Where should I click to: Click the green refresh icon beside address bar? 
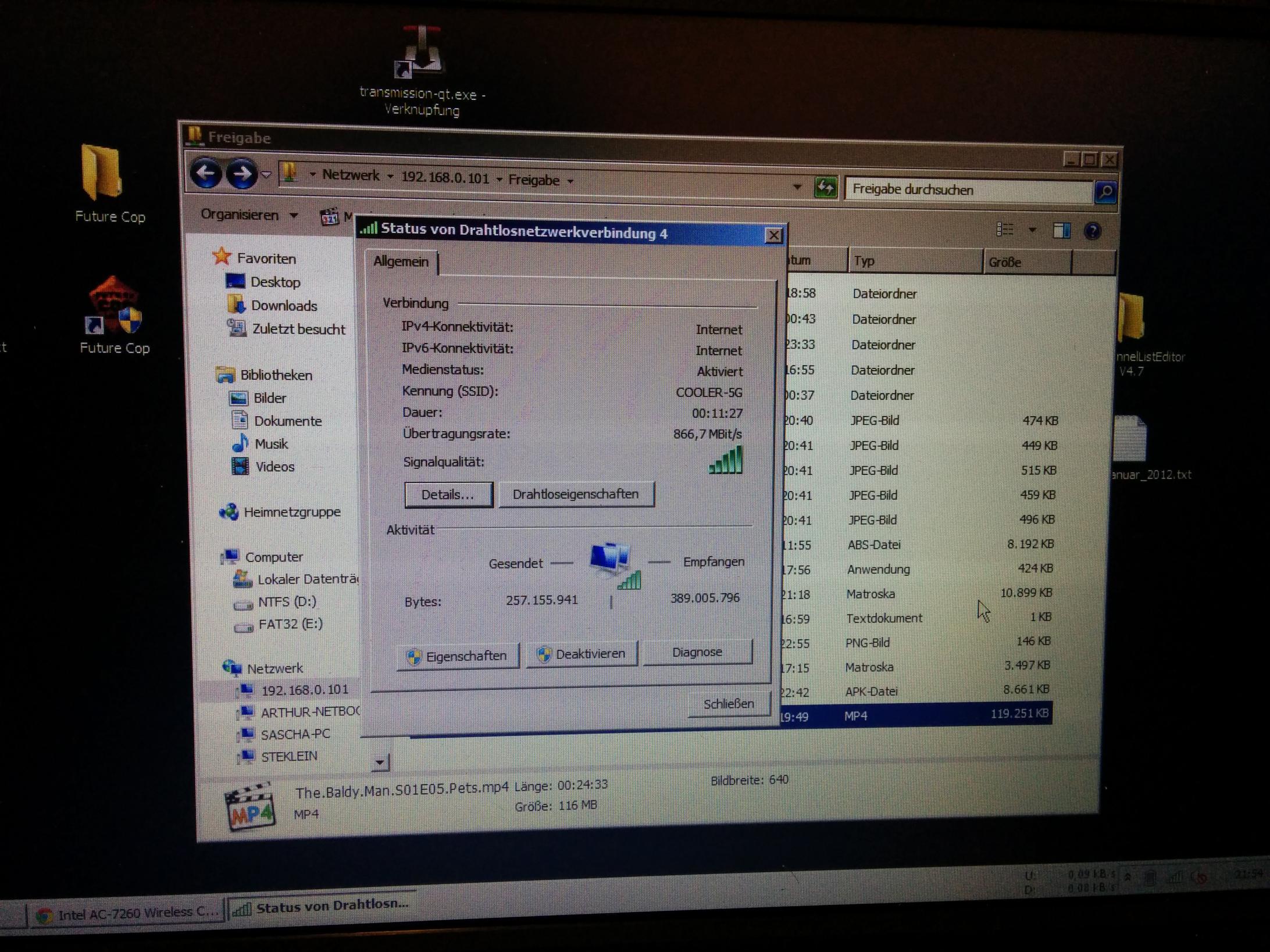(825, 188)
